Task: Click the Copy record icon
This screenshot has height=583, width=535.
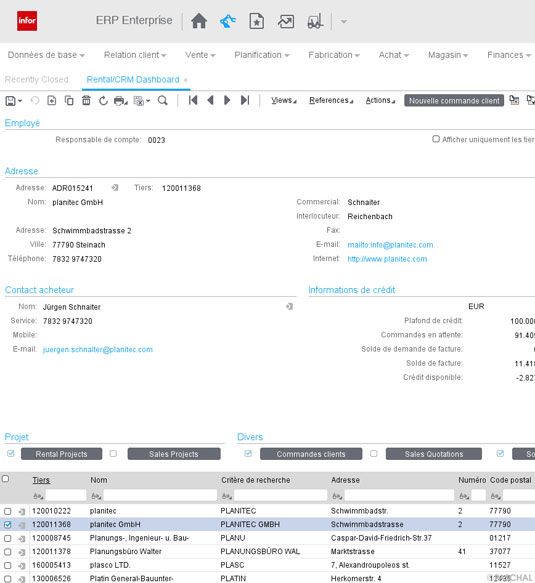Action: (69, 100)
